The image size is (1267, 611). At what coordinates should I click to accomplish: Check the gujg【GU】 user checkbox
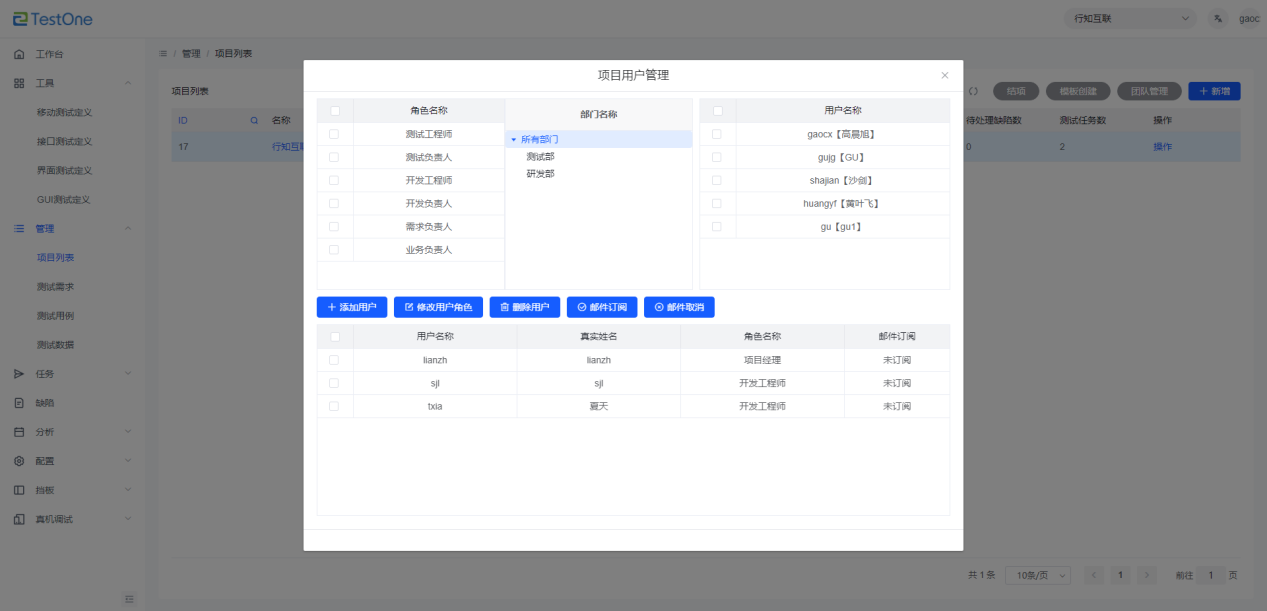coord(717,157)
